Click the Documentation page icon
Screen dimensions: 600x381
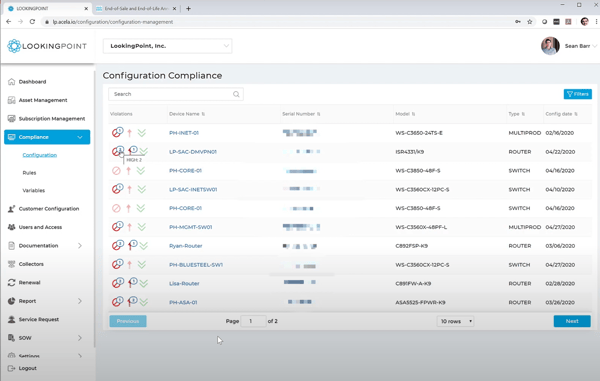pos(11,246)
